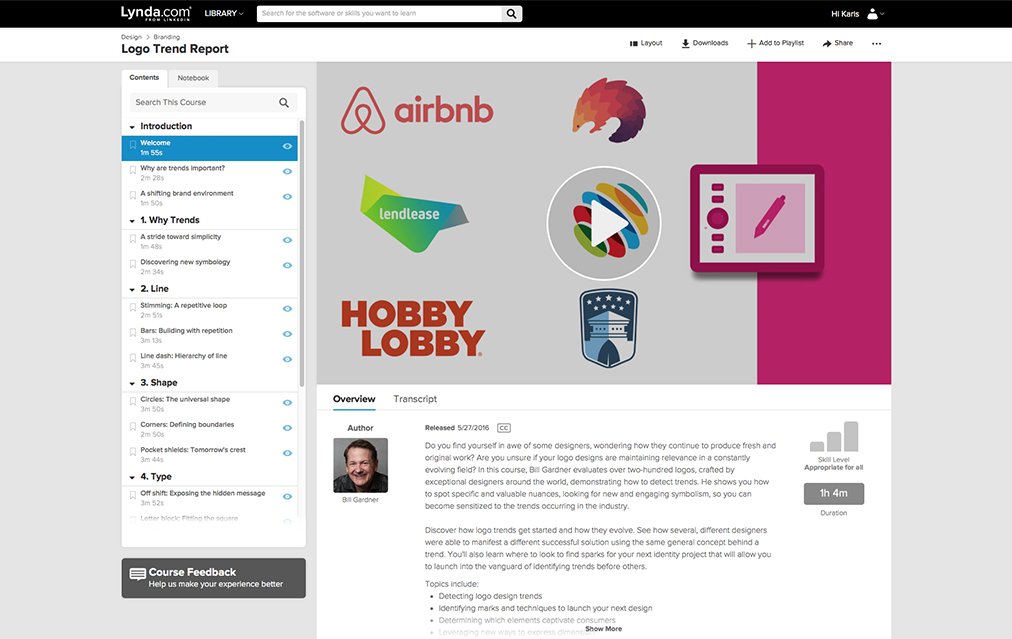Bookmark 'Circles: The universal shape' video
The image size is (1012, 639).
(133, 401)
